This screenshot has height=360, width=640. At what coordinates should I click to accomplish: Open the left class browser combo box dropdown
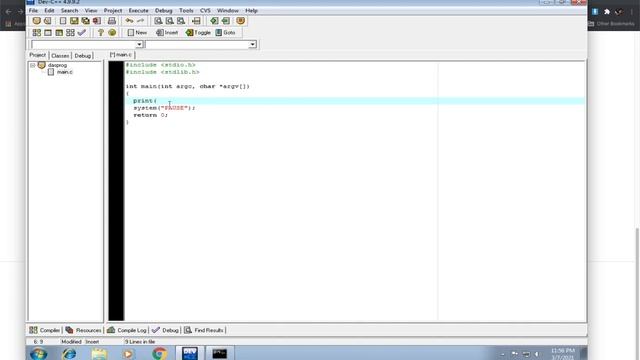(139, 44)
